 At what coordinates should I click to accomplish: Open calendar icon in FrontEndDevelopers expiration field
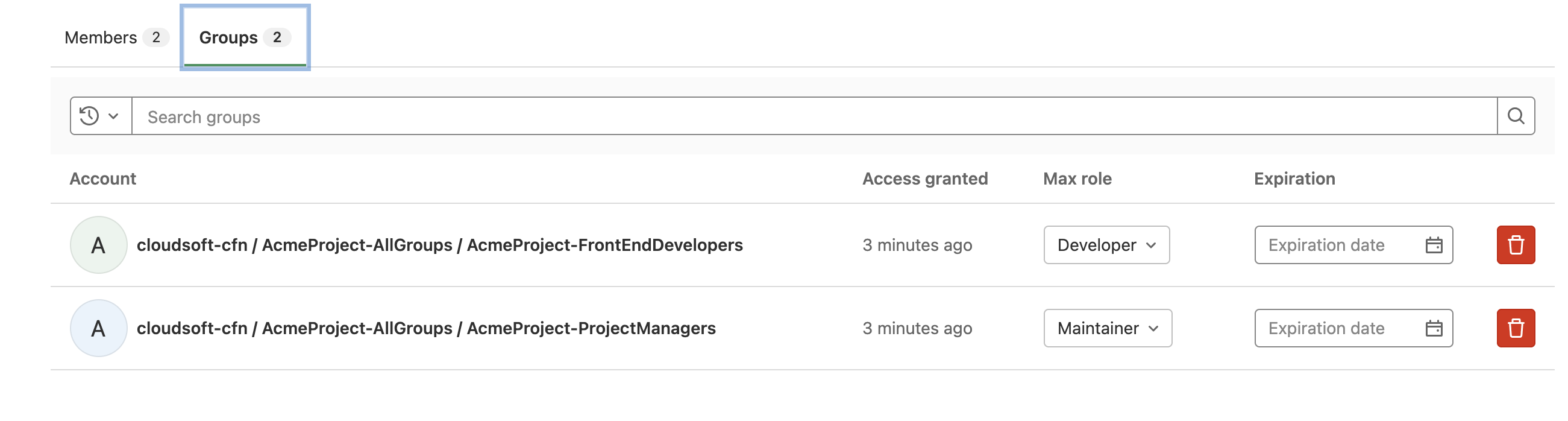coord(1434,245)
